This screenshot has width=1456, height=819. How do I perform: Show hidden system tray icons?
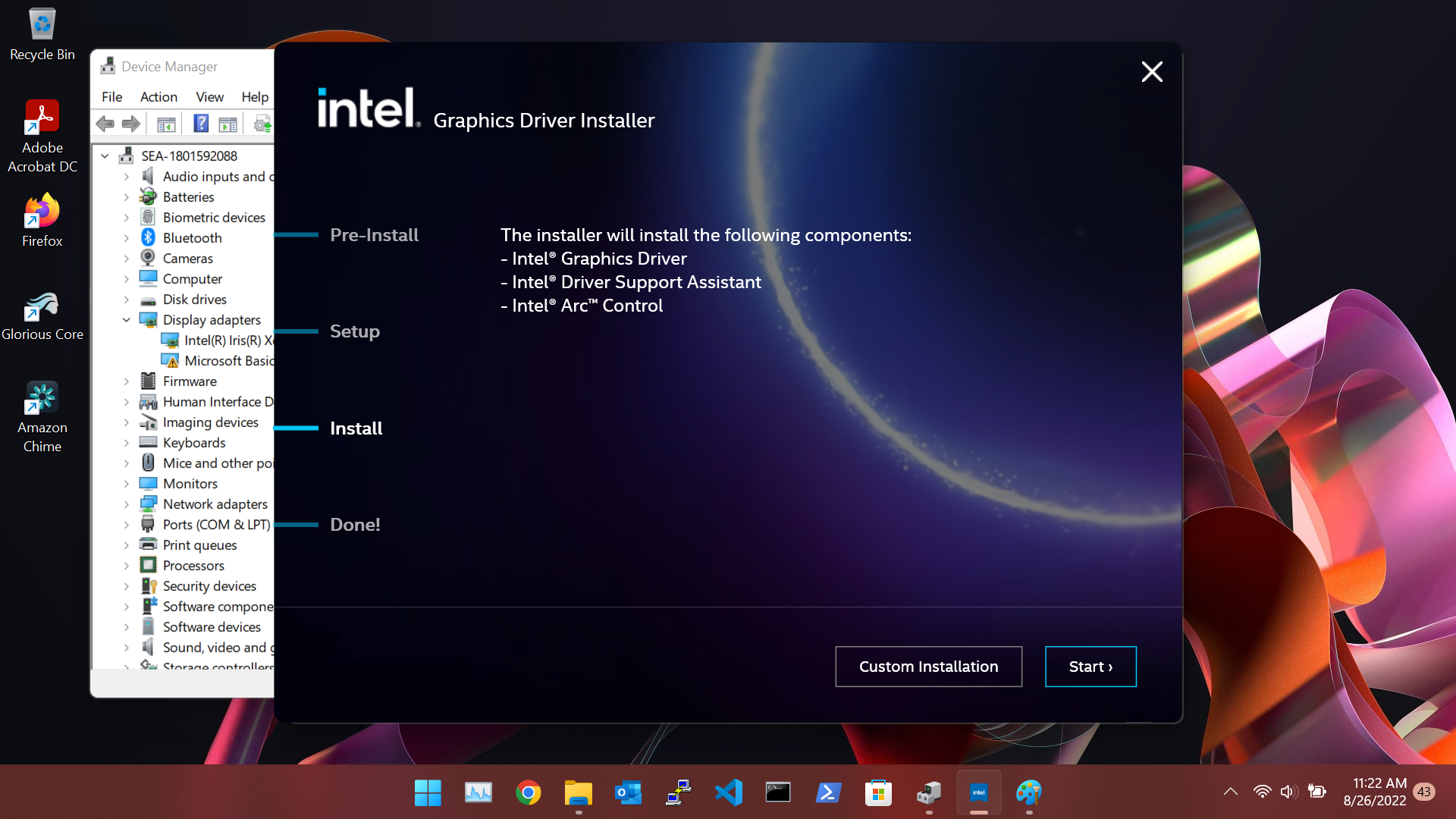tap(1231, 792)
